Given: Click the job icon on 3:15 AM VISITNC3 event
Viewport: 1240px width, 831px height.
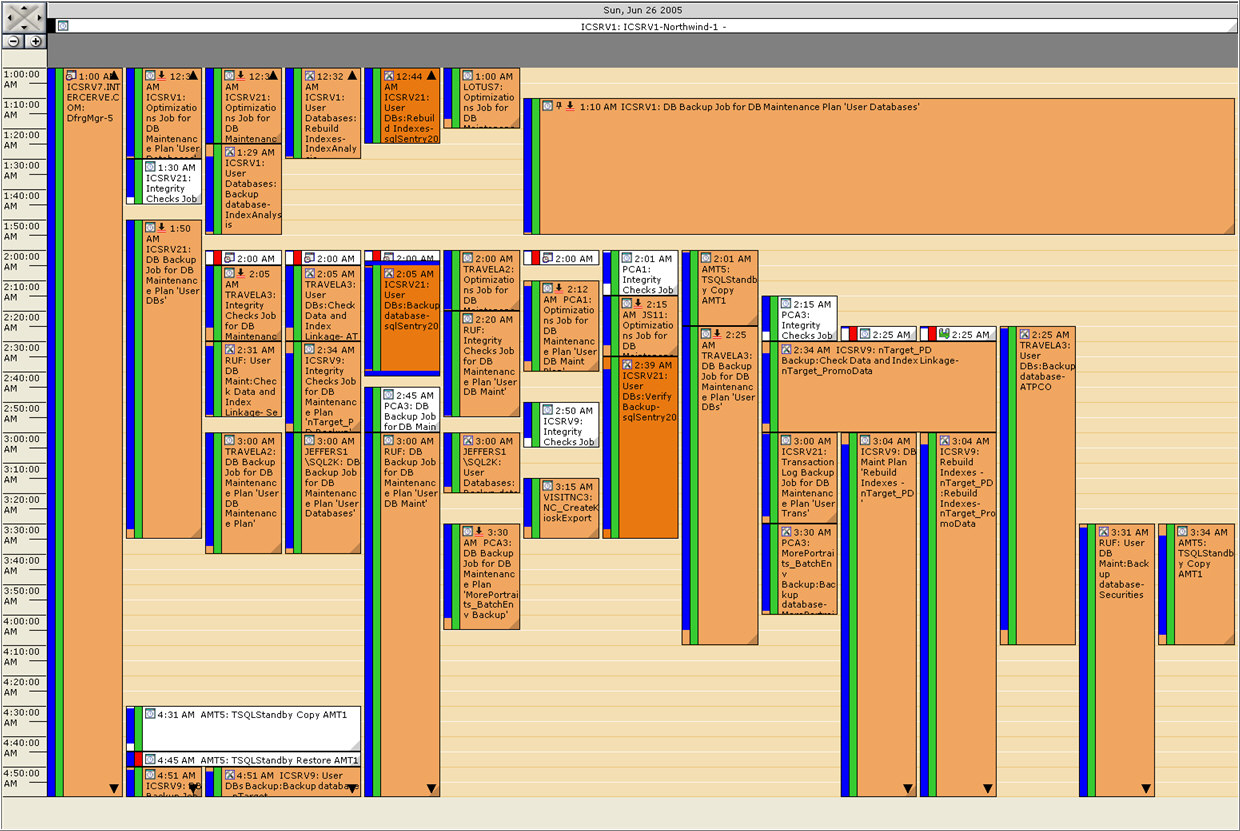Looking at the screenshot, I should [x=548, y=486].
